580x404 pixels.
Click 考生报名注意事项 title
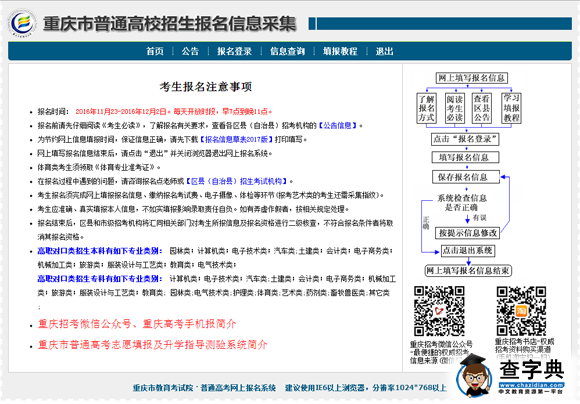(206, 87)
